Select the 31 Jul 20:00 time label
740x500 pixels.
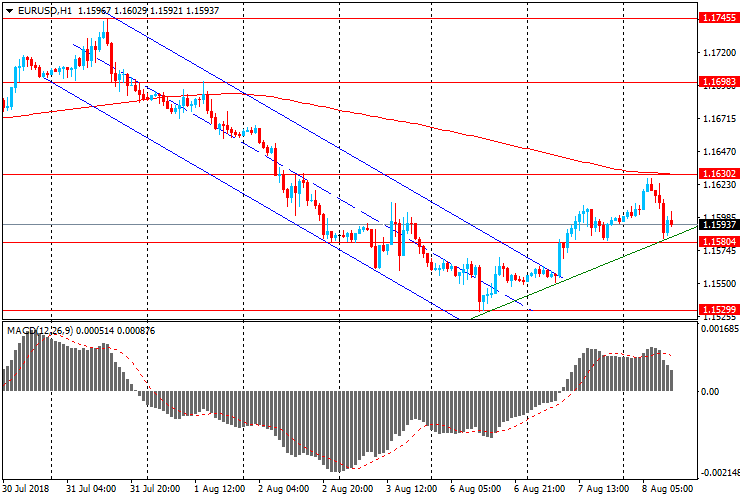pos(155,489)
